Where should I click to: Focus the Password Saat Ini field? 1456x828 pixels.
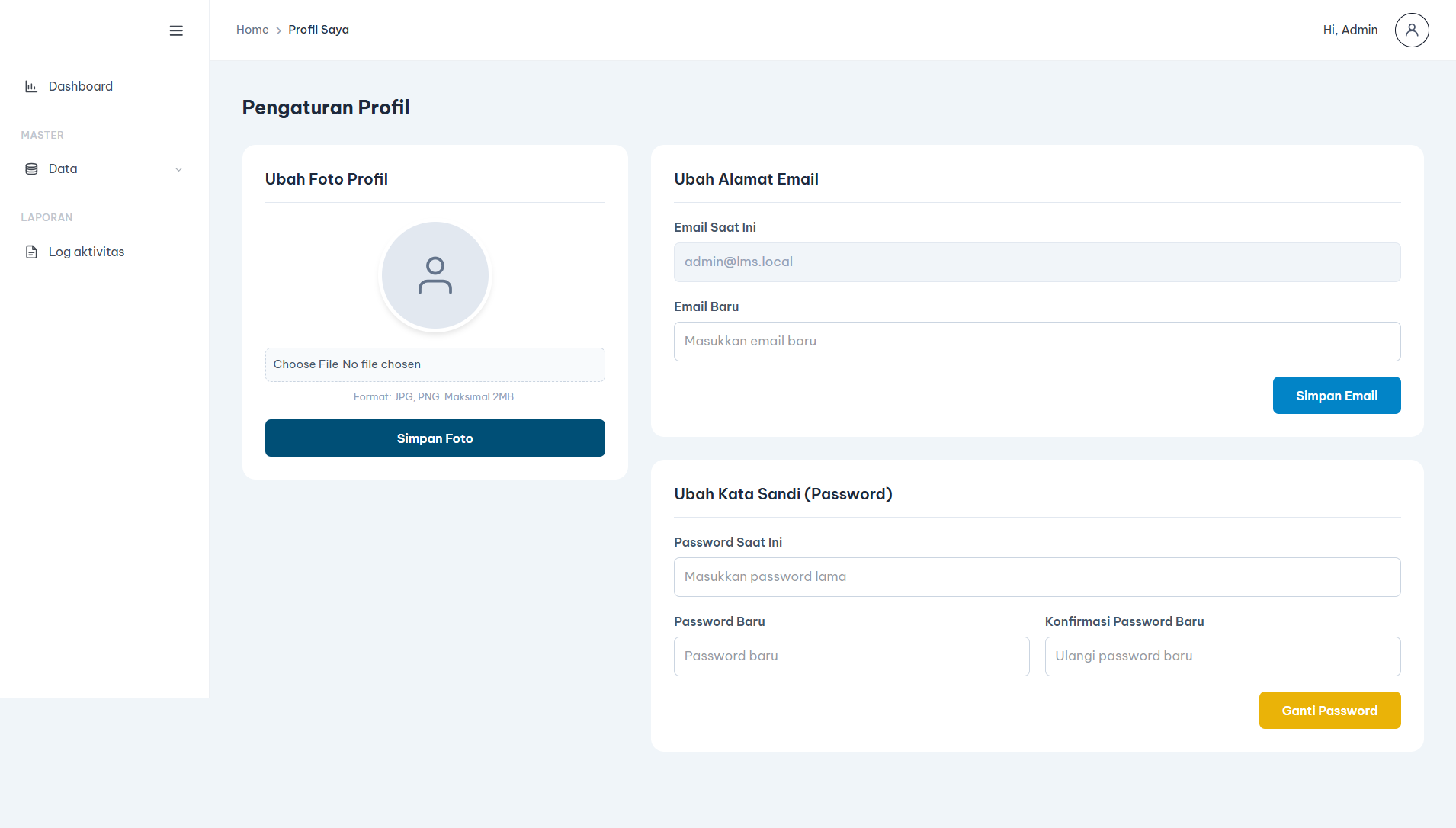[1037, 577]
